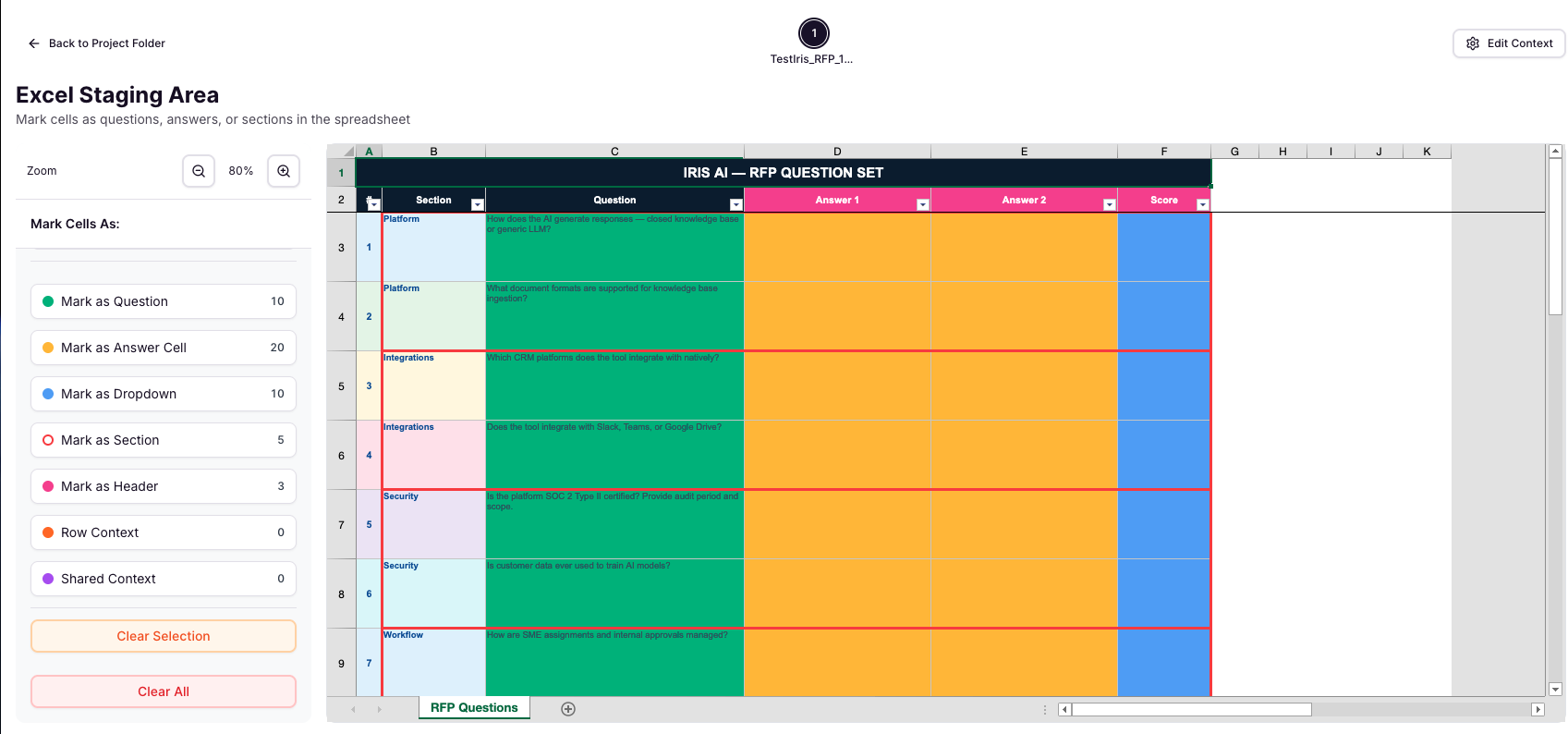The height and width of the screenshot is (734, 1568).
Task: Click the Integrations section cell in row 5
Action: pos(433,385)
